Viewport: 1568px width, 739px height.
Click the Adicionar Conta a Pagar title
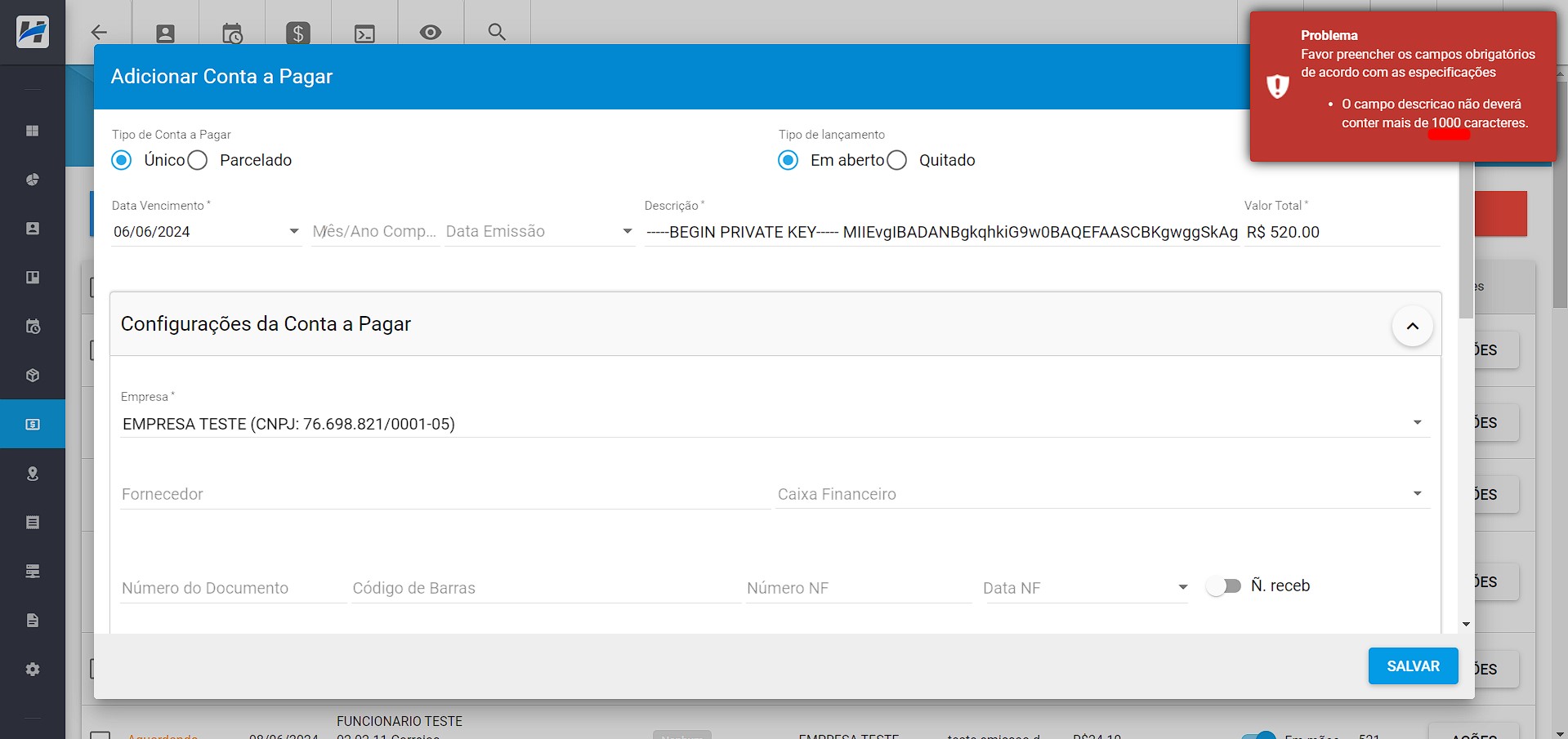click(x=221, y=77)
